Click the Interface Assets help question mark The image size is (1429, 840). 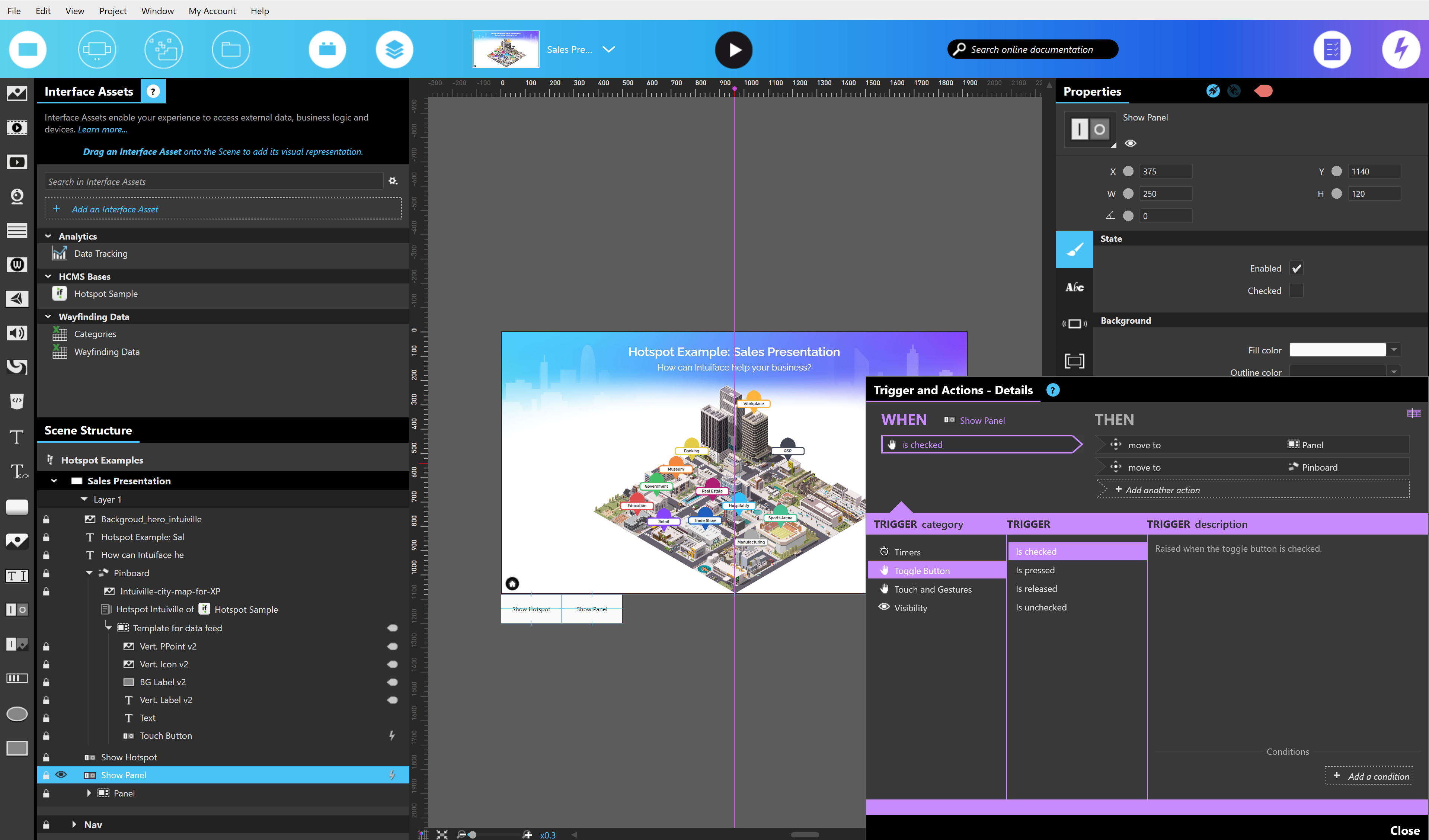tap(153, 91)
